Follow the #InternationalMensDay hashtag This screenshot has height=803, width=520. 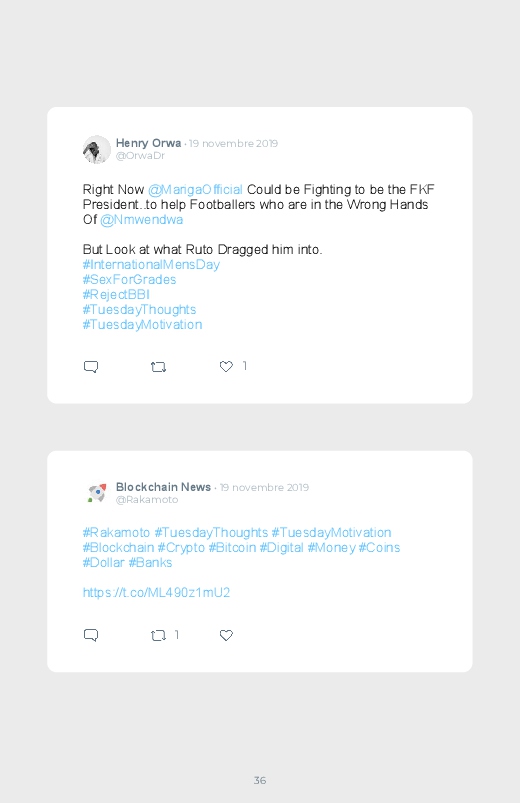pyautogui.click(x=151, y=265)
